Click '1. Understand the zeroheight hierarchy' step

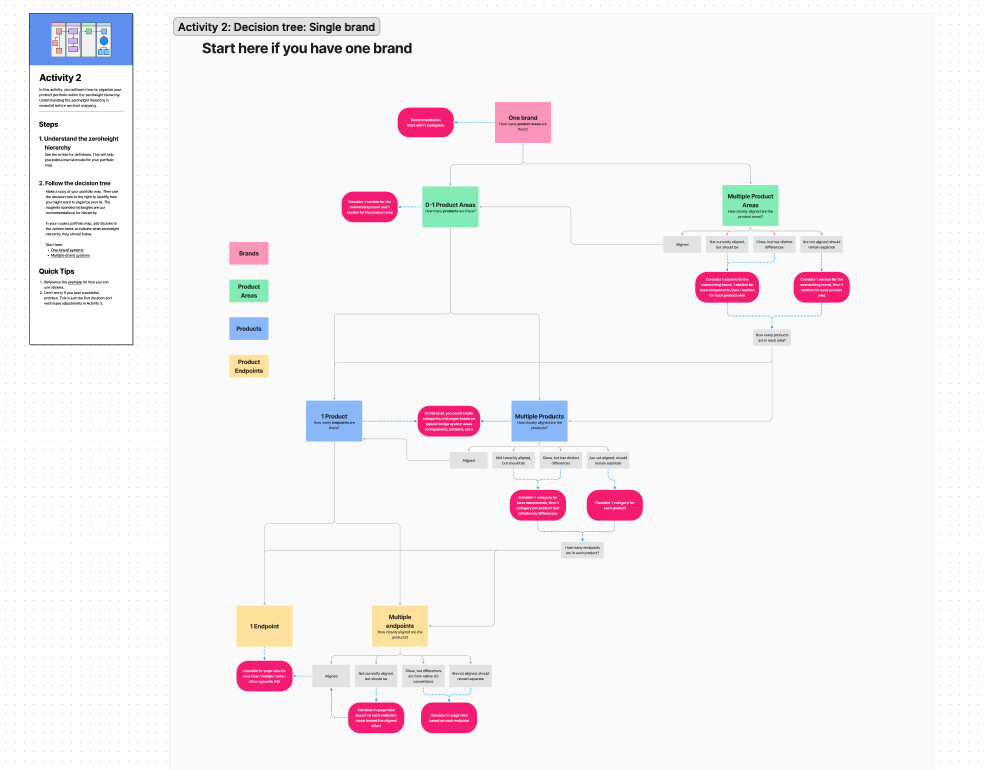tap(79, 143)
